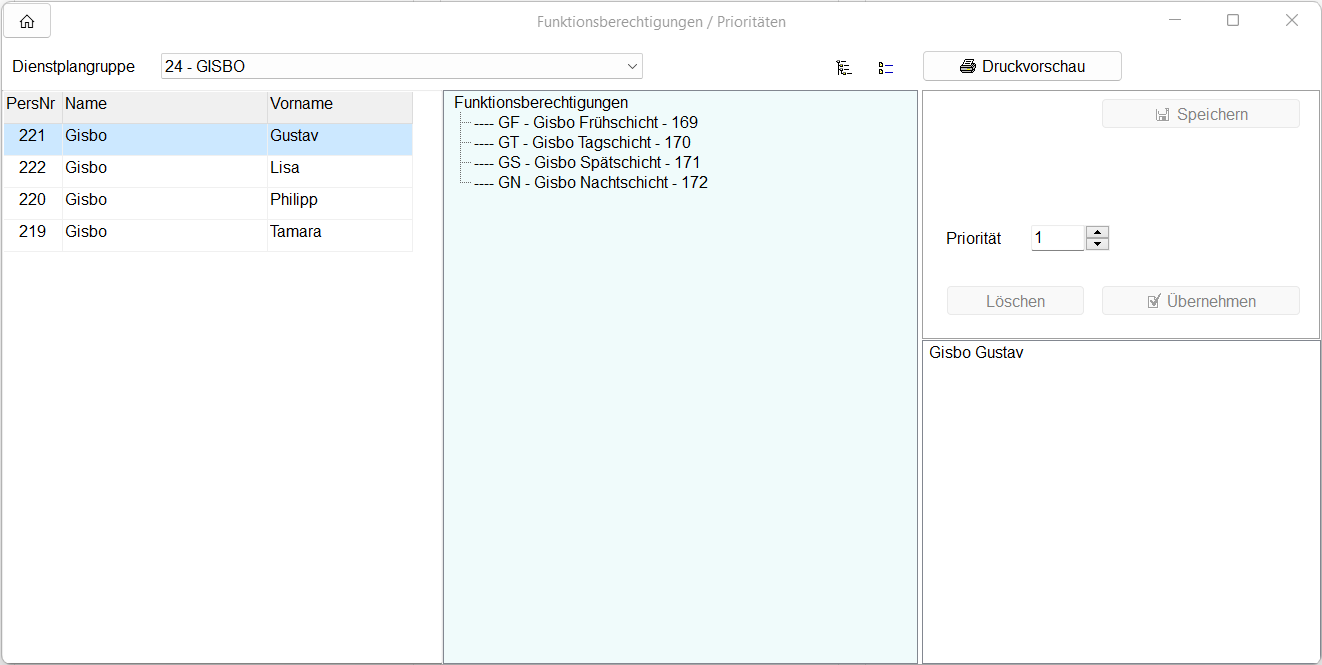1322x665 pixels.
Task: Select GN - Gisbo Nachtschicht - 172
Action: (x=603, y=183)
